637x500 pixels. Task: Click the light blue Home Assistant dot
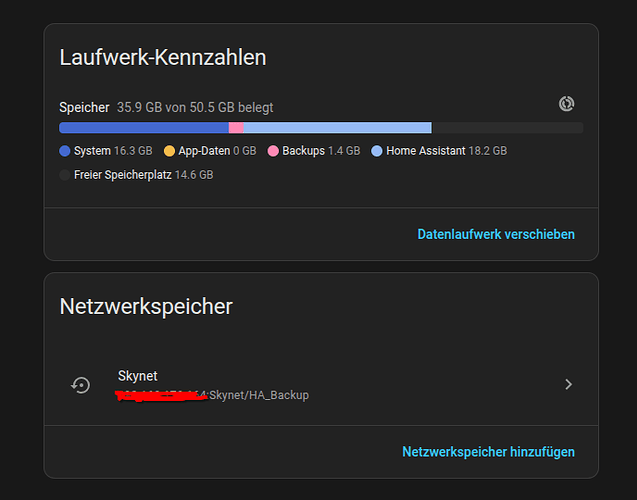(x=377, y=151)
